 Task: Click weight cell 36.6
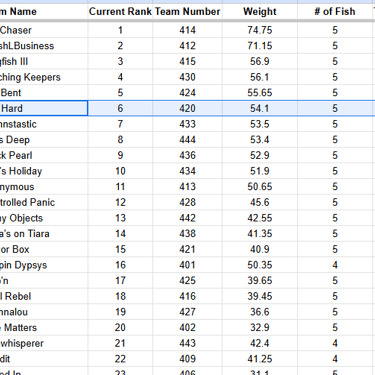(260, 312)
